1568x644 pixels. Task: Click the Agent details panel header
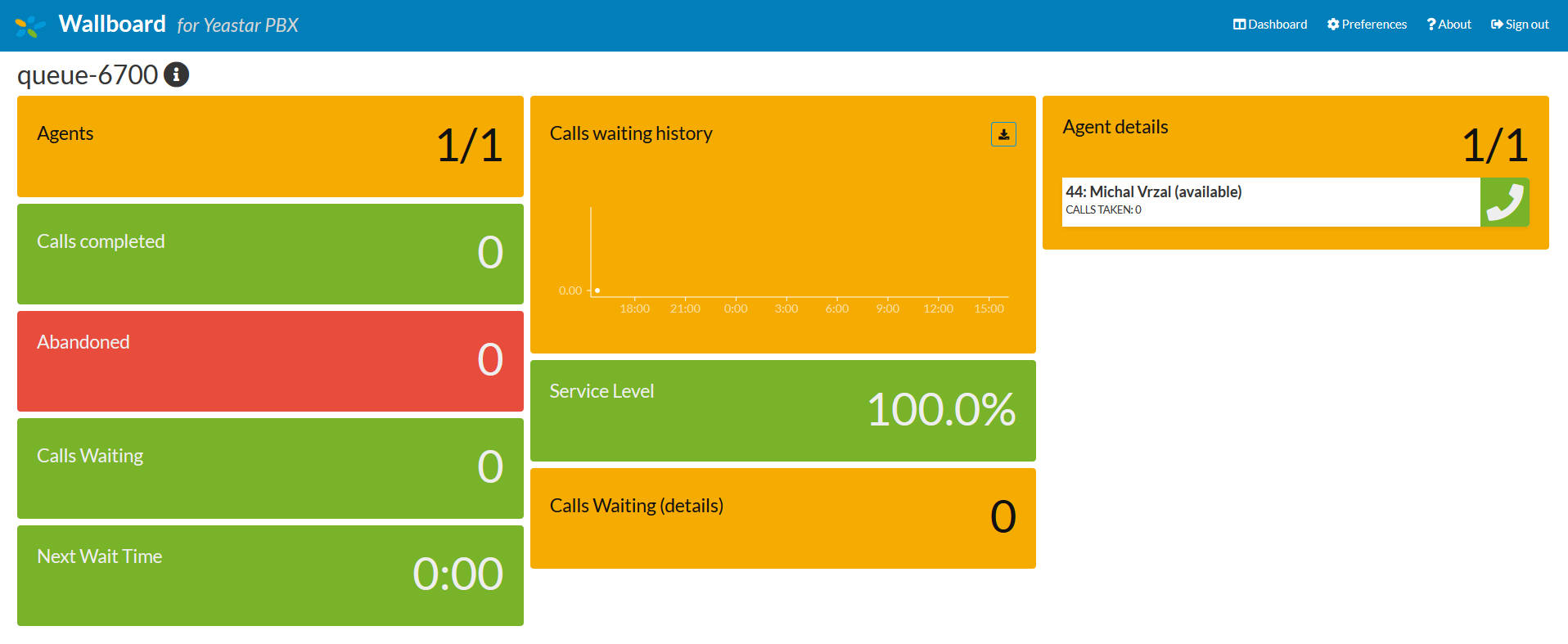(x=1115, y=127)
